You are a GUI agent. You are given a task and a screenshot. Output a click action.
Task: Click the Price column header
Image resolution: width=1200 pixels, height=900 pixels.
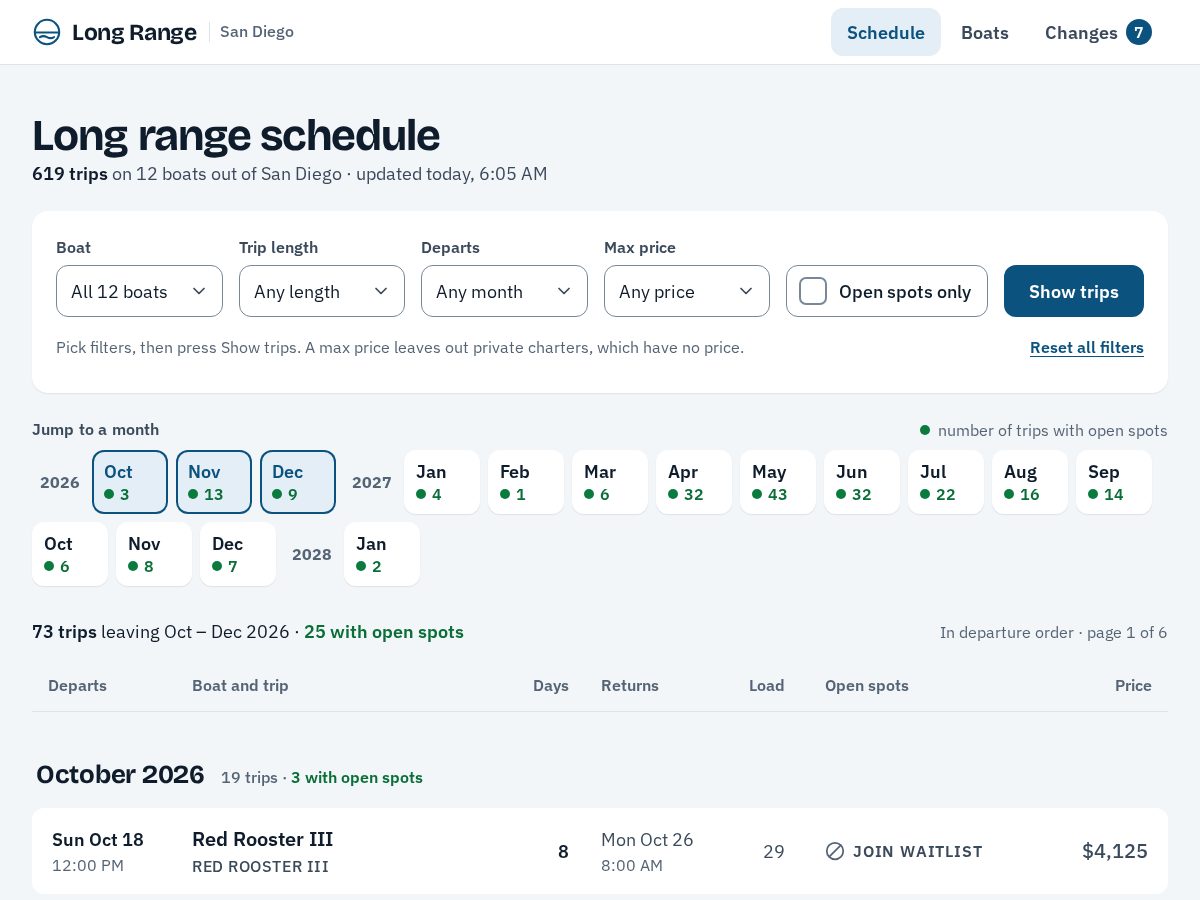[x=1133, y=686]
